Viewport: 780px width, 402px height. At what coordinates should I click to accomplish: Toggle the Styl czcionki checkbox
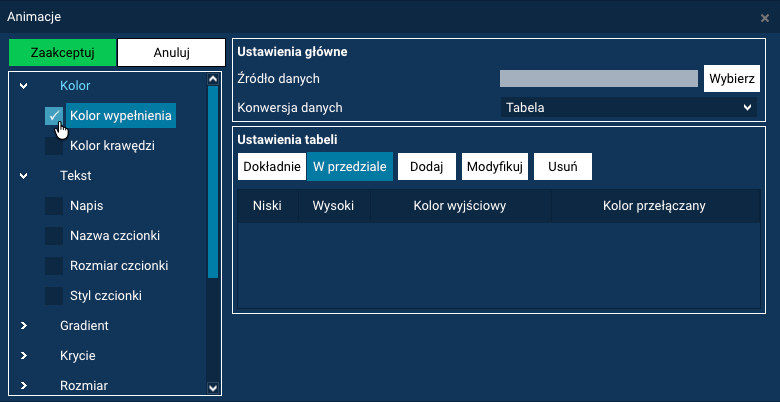(x=55, y=296)
